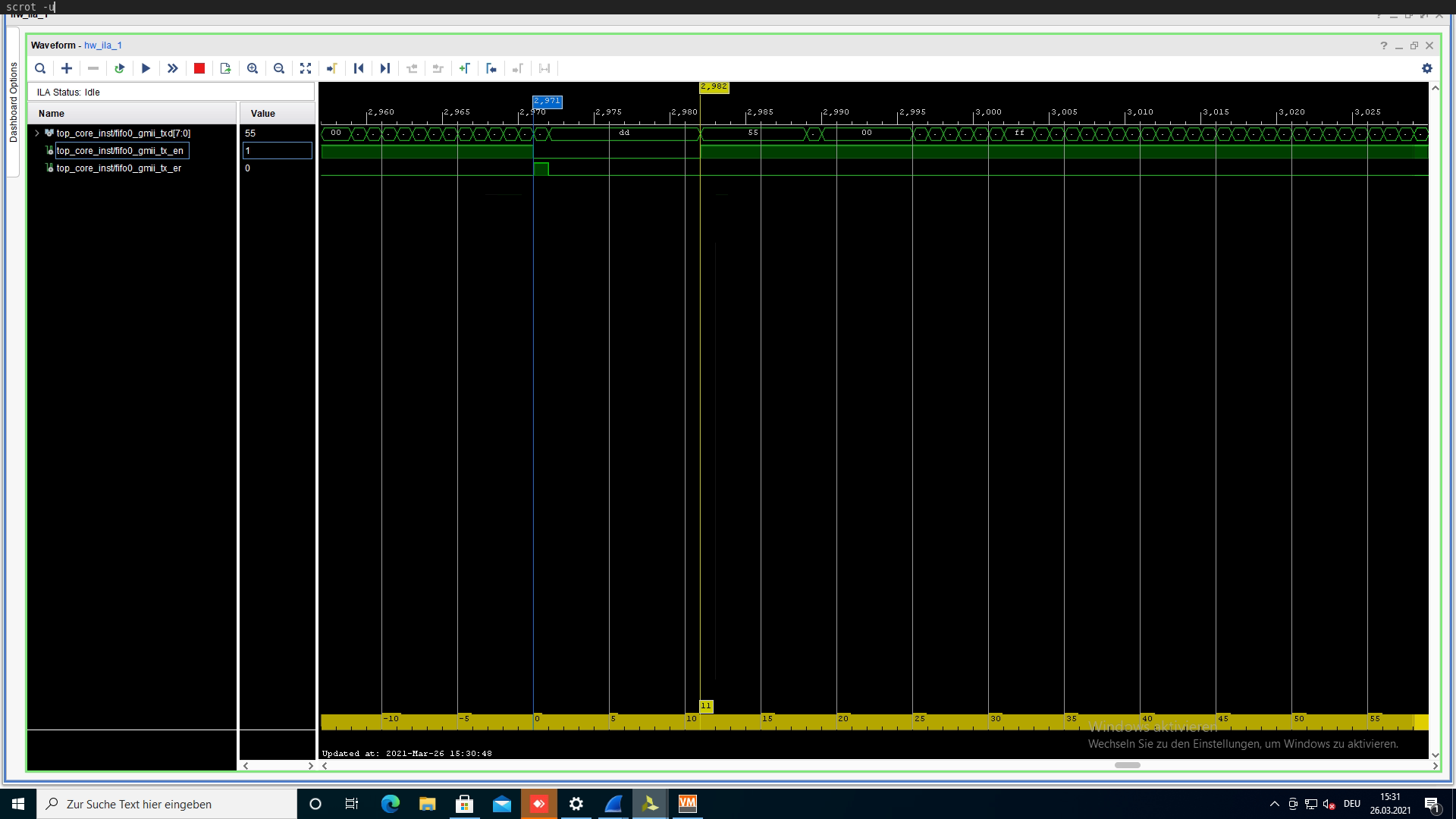Image resolution: width=1456 pixels, height=819 pixels.
Task: Open the Dashboard Options side tab
Action: click(x=13, y=102)
